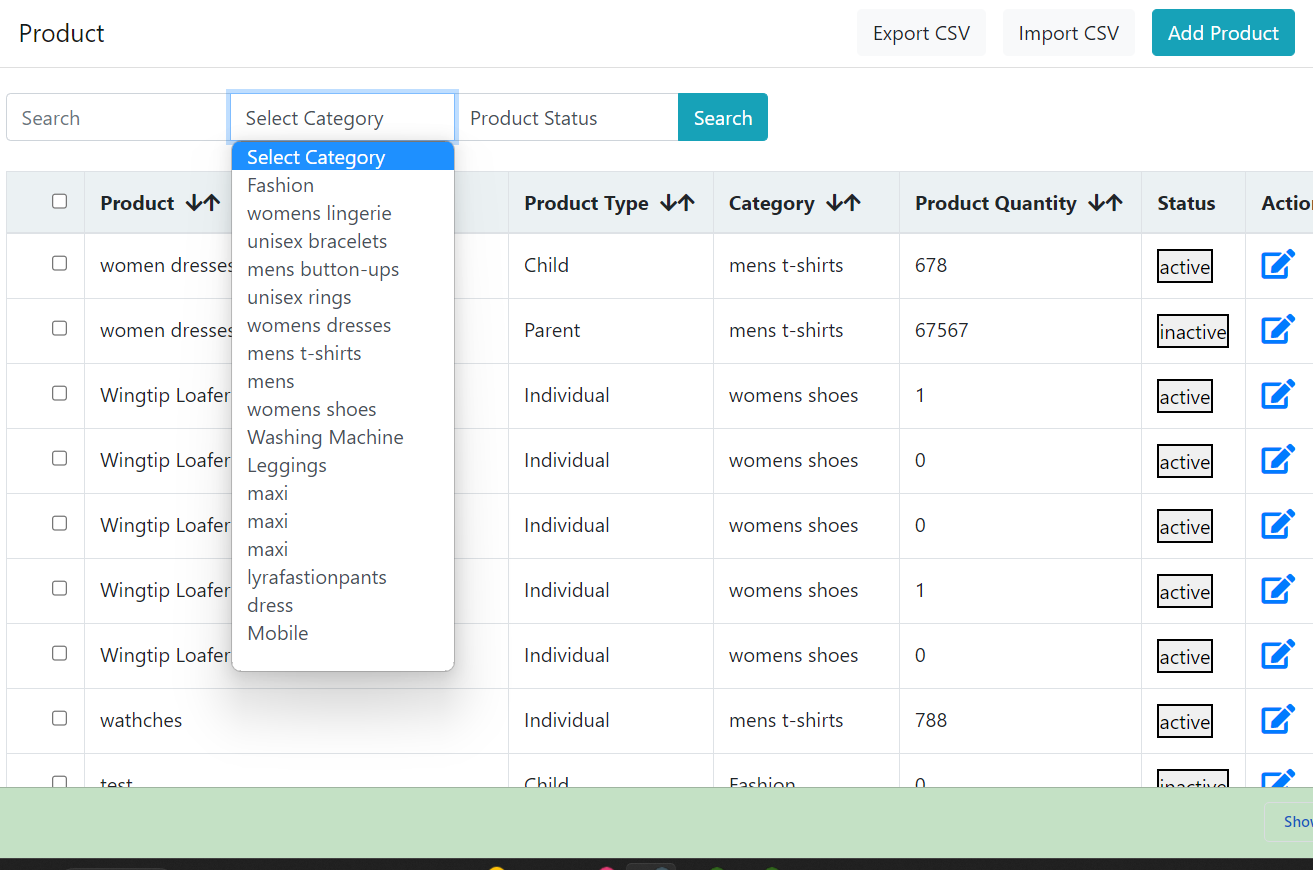Run the filter with the Search button
The image size is (1313, 870).
(x=723, y=117)
